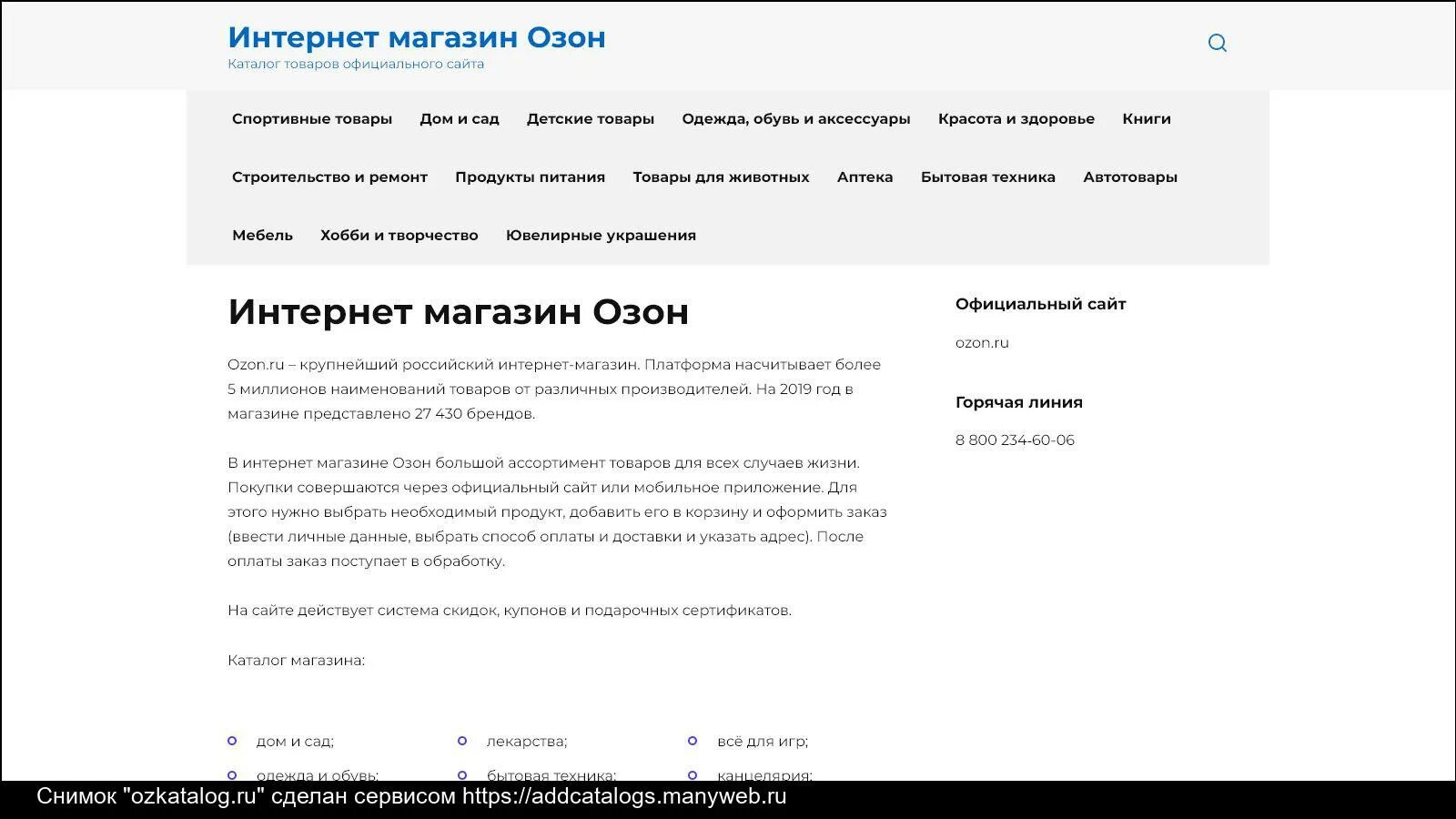Go to 'Продукты питания' section
The width and height of the screenshot is (1456, 819).
pyautogui.click(x=531, y=177)
